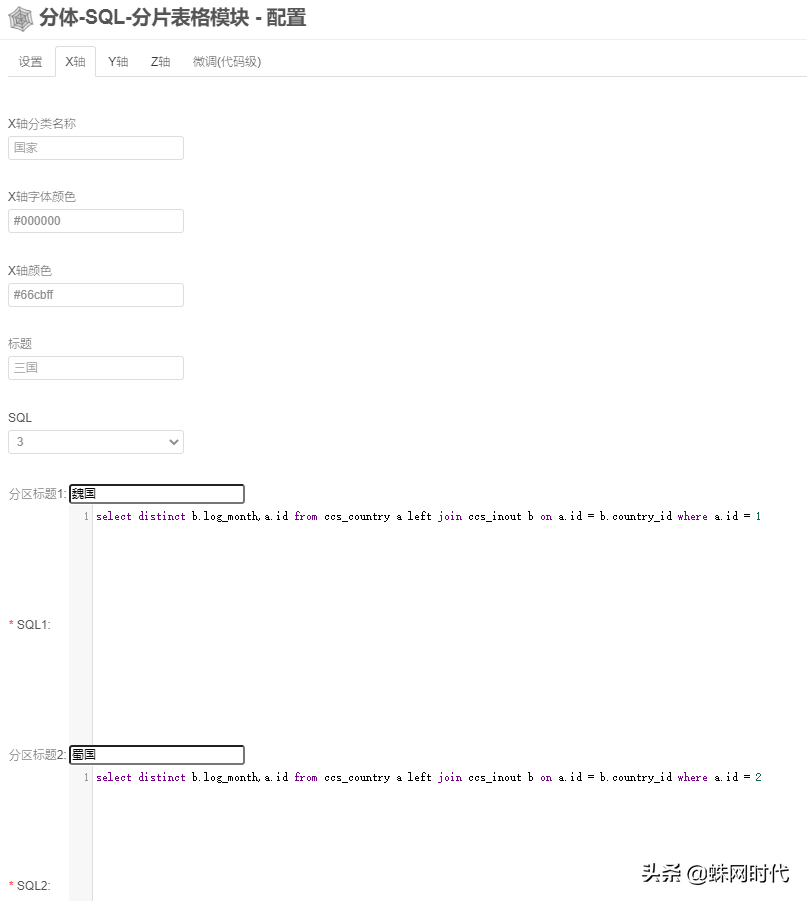The width and height of the screenshot is (807, 901).
Task: Click inside the SQL2 code editor line
Action: [428, 777]
